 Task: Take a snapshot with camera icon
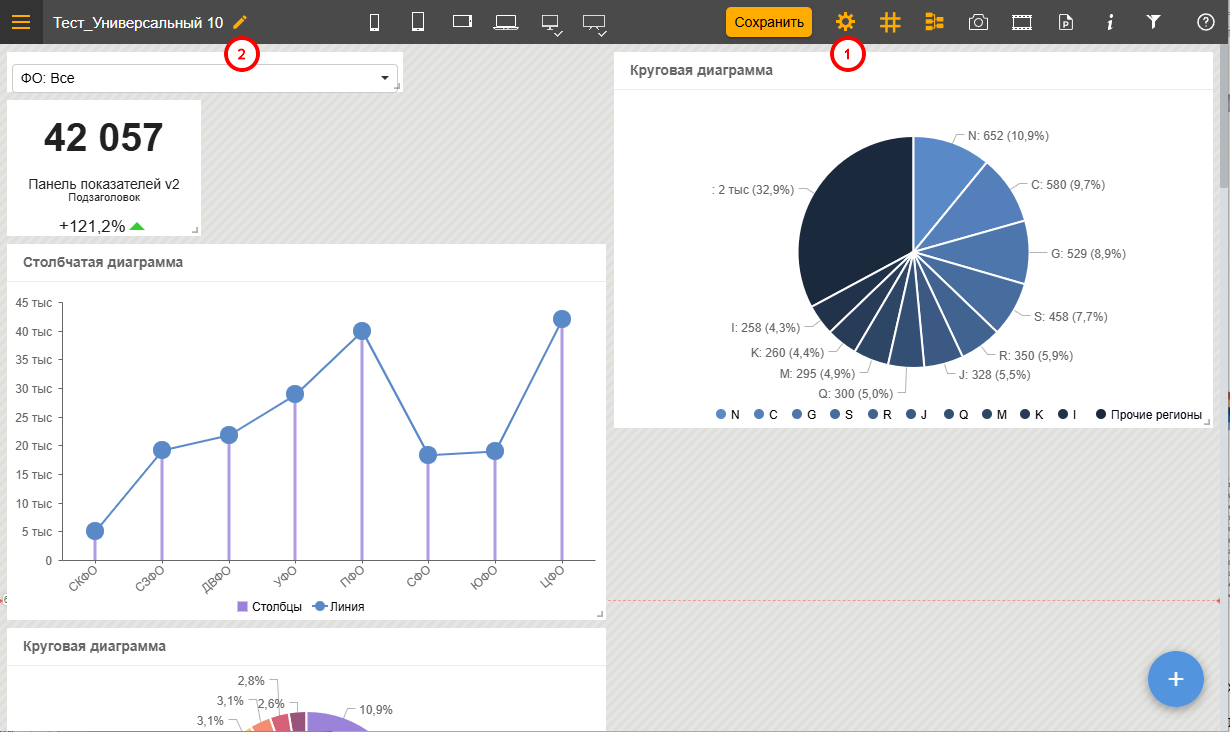pos(978,22)
